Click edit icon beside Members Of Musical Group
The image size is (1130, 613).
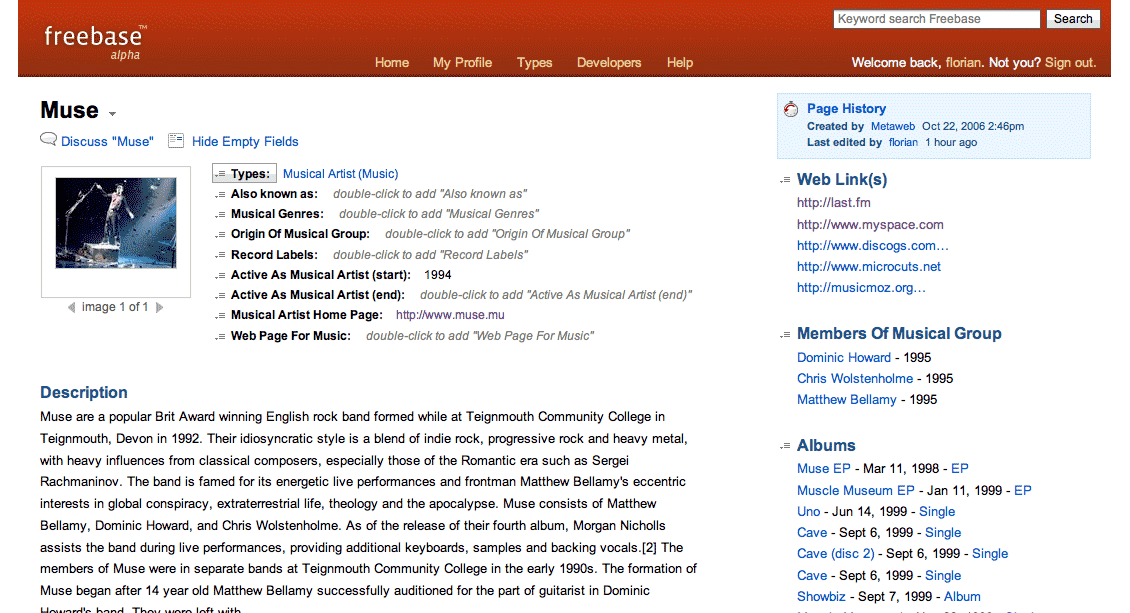click(x=786, y=334)
